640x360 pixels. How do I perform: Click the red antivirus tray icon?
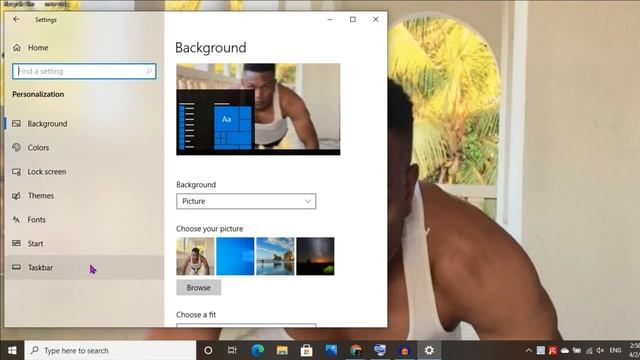[553, 351]
